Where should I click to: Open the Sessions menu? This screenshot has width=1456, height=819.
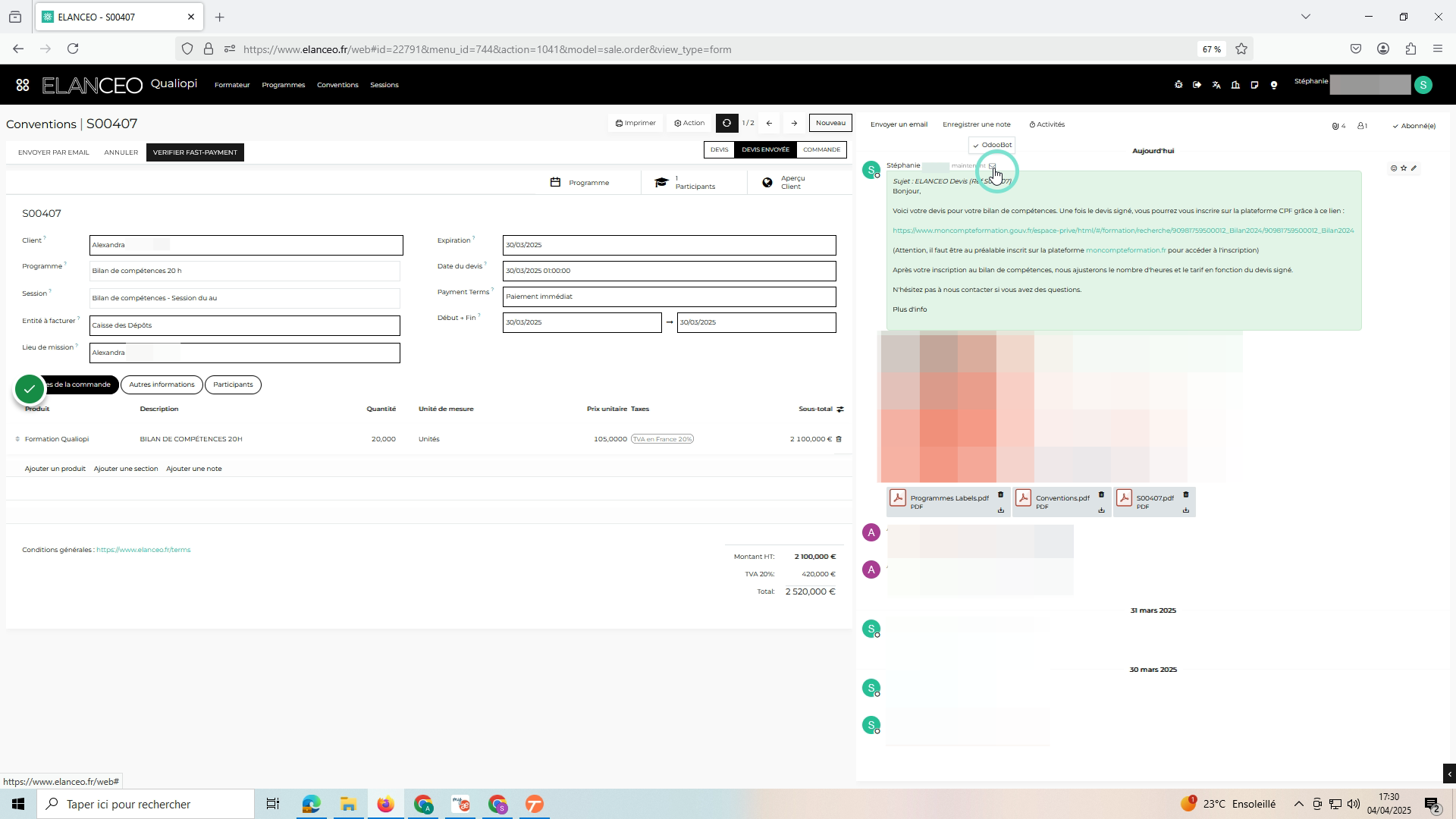pos(384,85)
